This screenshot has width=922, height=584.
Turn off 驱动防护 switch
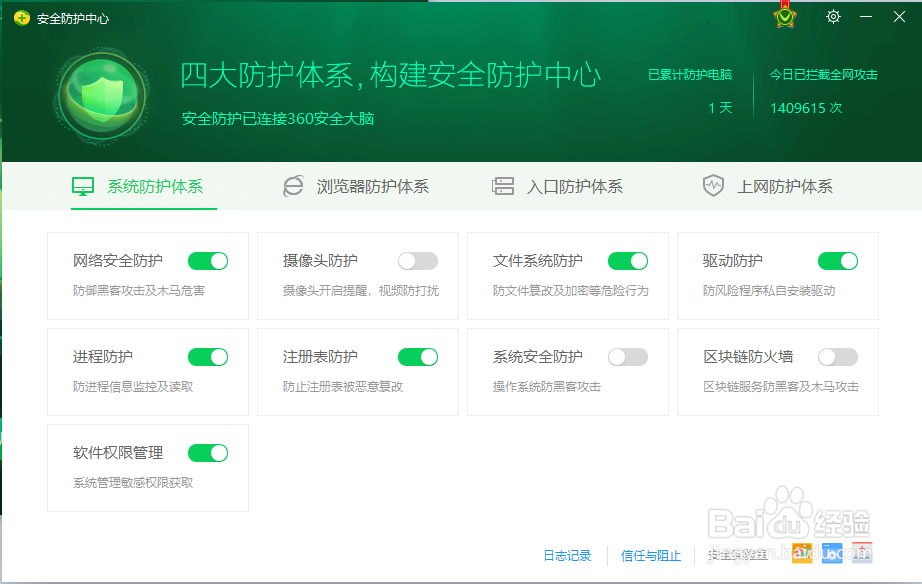838,261
